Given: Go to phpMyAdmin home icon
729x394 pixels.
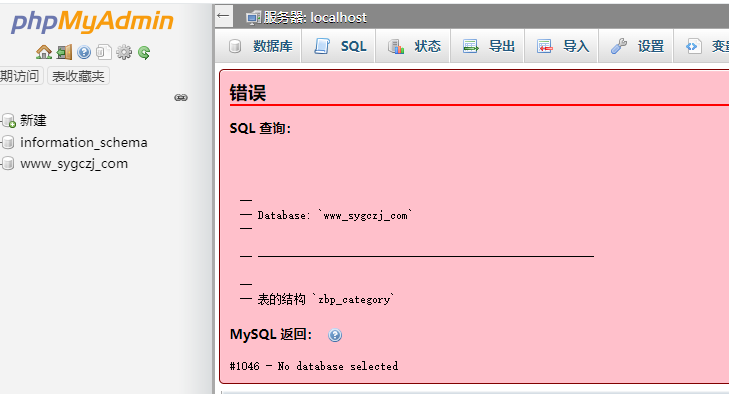Looking at the screenshot, I should [x=44, y=52].
